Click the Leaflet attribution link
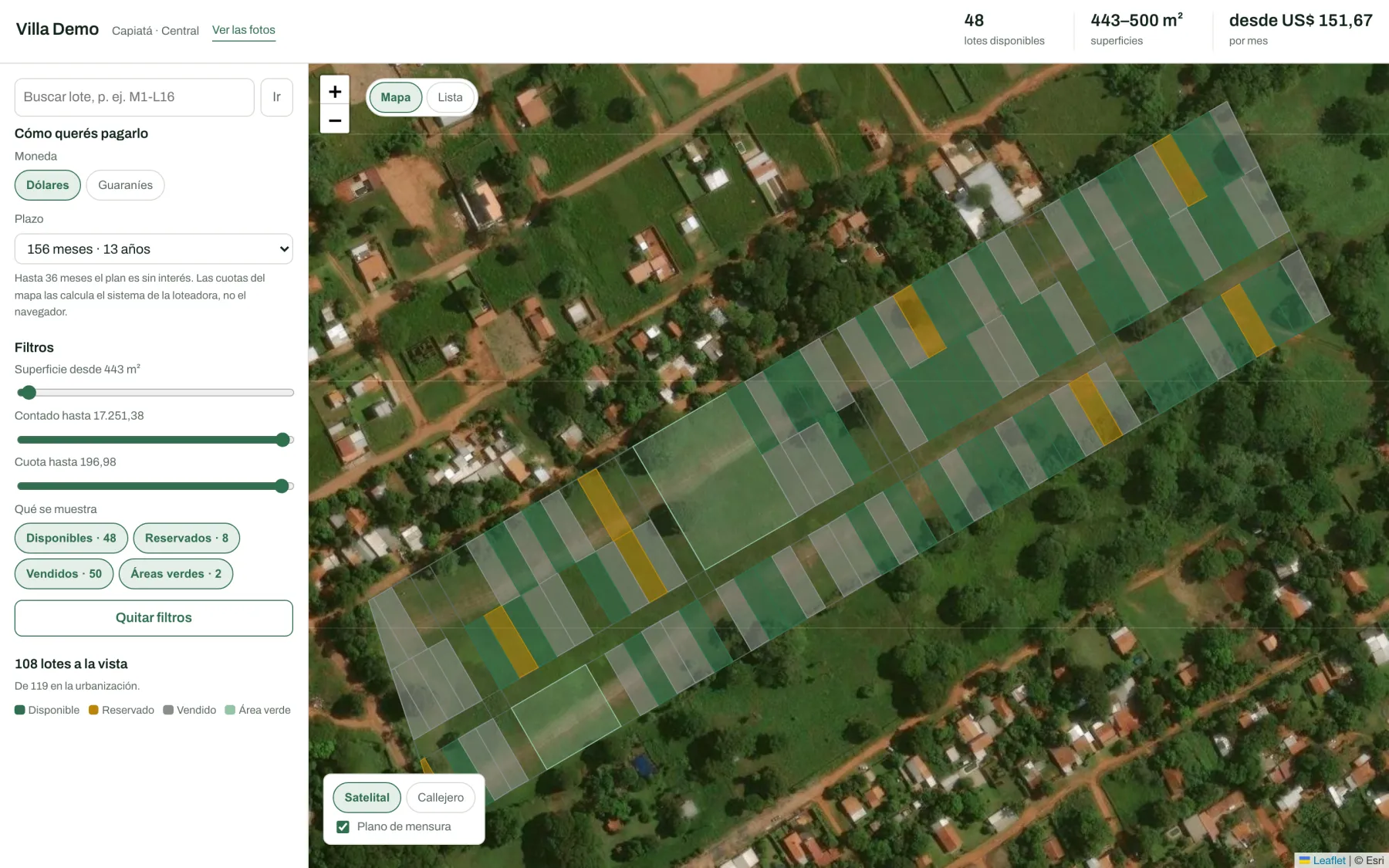The height and width of the screenshot is (868, 1389). coord(1330,860)
